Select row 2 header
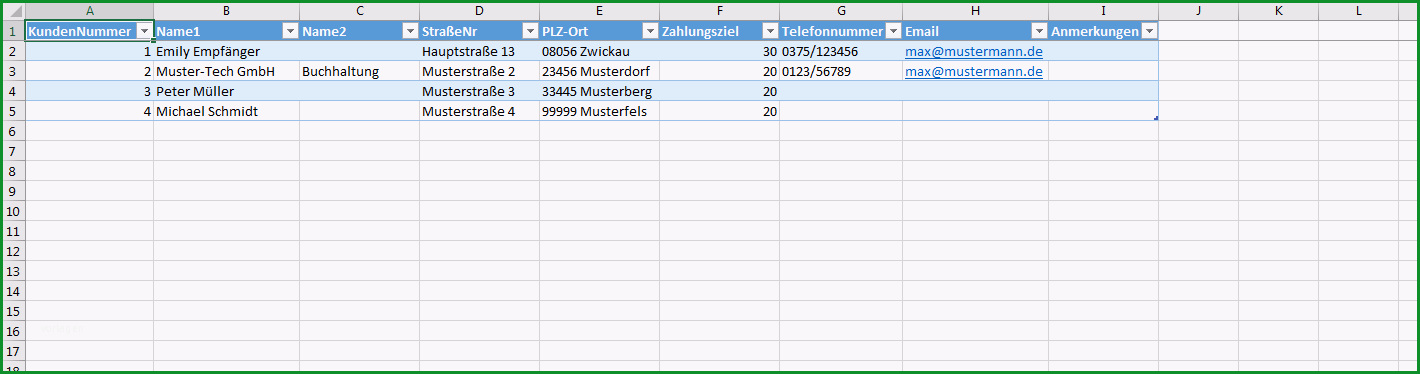 (14, 51)
